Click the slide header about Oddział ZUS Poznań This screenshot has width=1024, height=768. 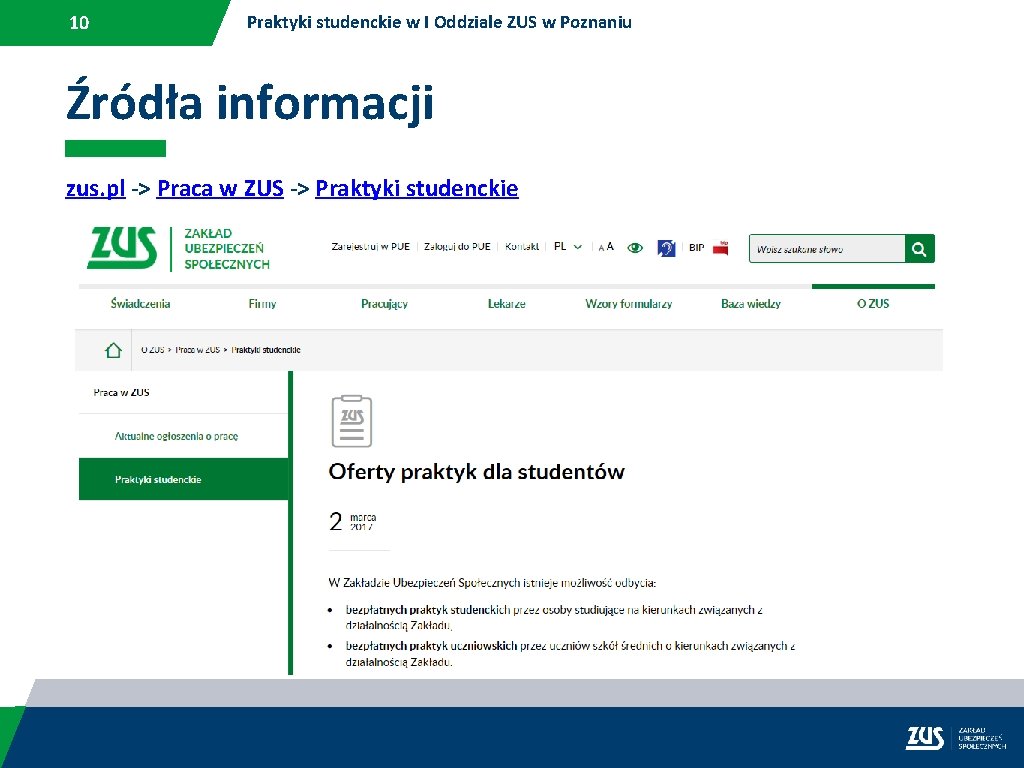pyautogui.click(x=439, y=22)
